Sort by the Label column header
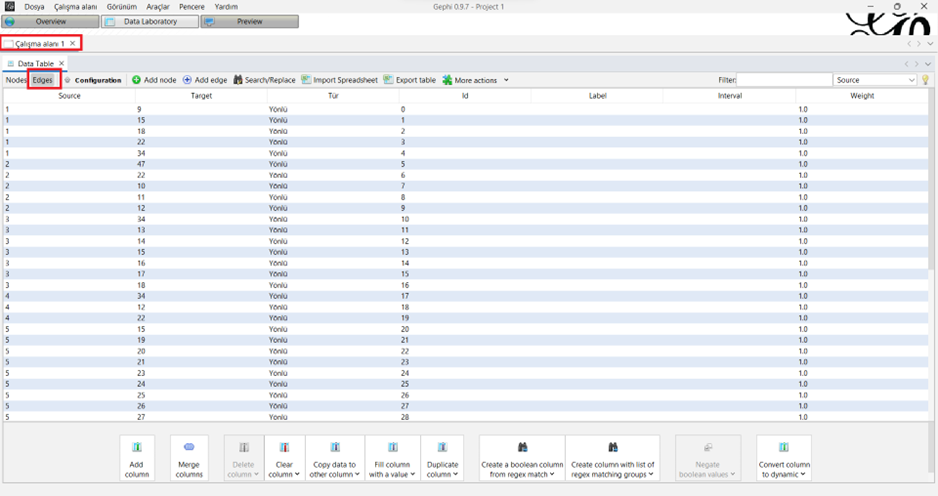938x496 pixels. [597, 96]
